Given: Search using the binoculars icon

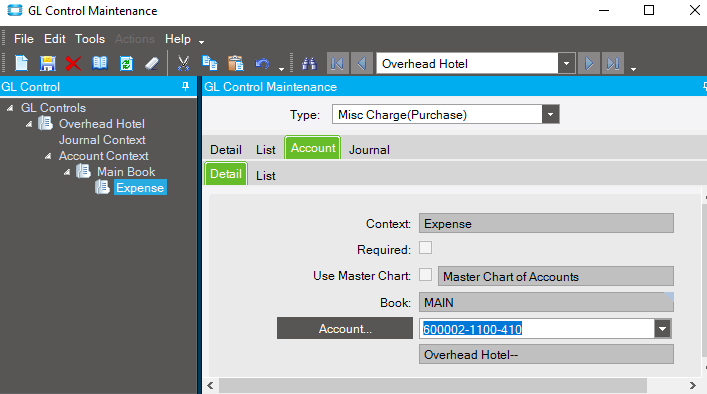Looking at the screenshot, I should click(x=309, y=63).
